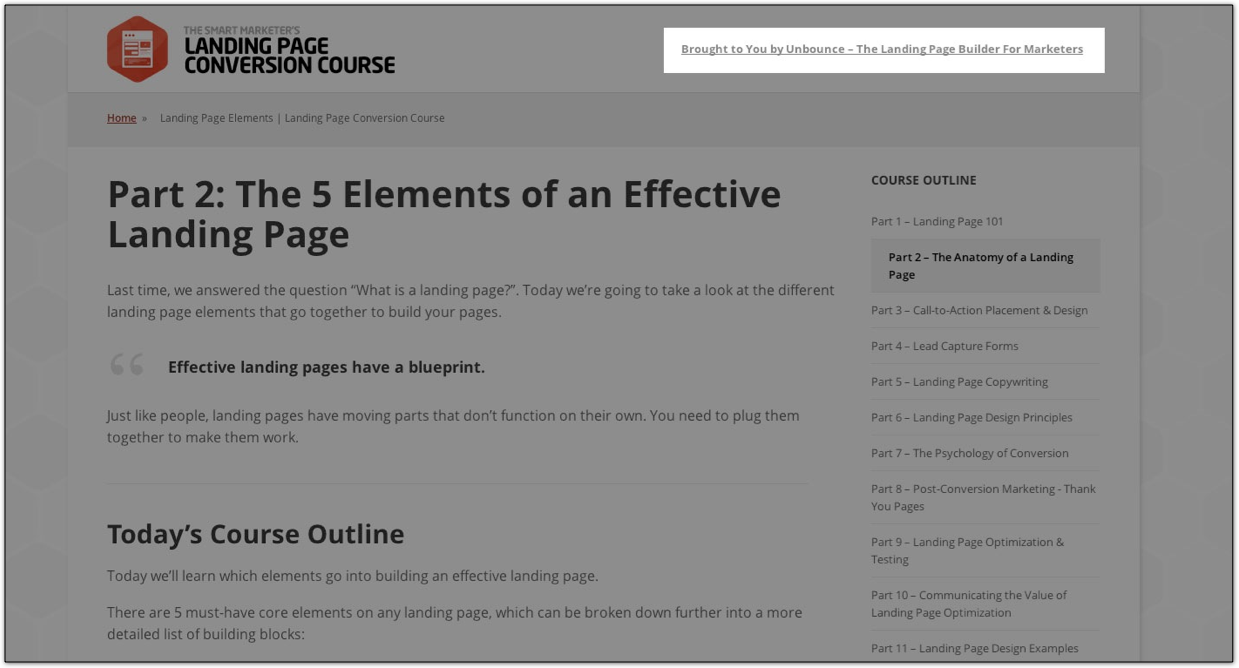
Task: Click the Effective landing pages have a blueprint quote
Action: (x=326, y=367)
